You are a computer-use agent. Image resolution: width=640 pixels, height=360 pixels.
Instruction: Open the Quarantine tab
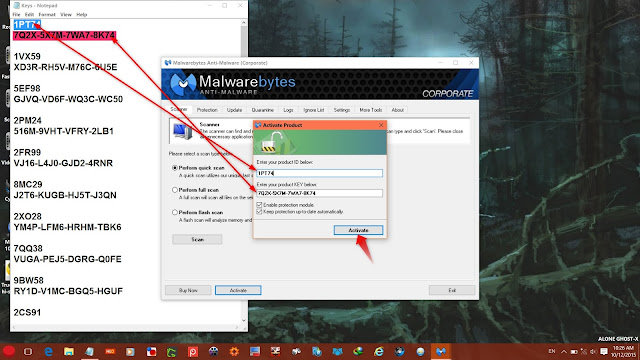coord(262,110)
